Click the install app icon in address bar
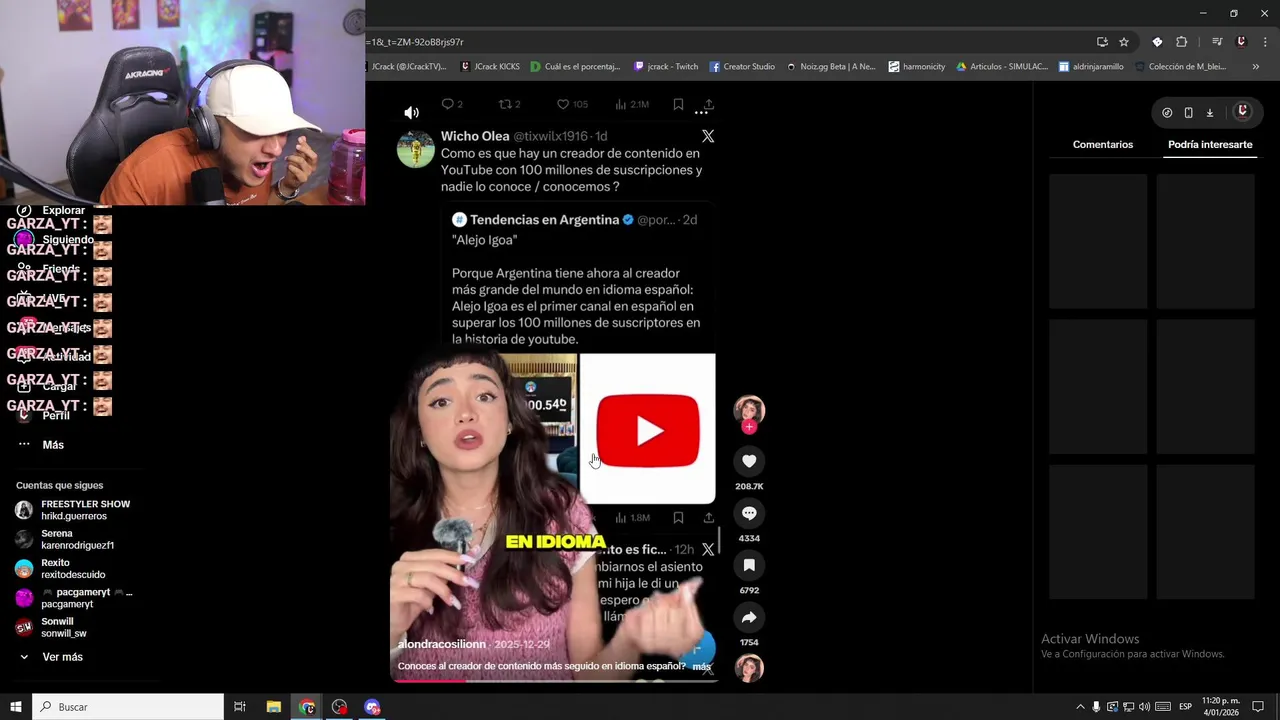This screenshot has height=720, width=1280. [x=1102, y=42]
